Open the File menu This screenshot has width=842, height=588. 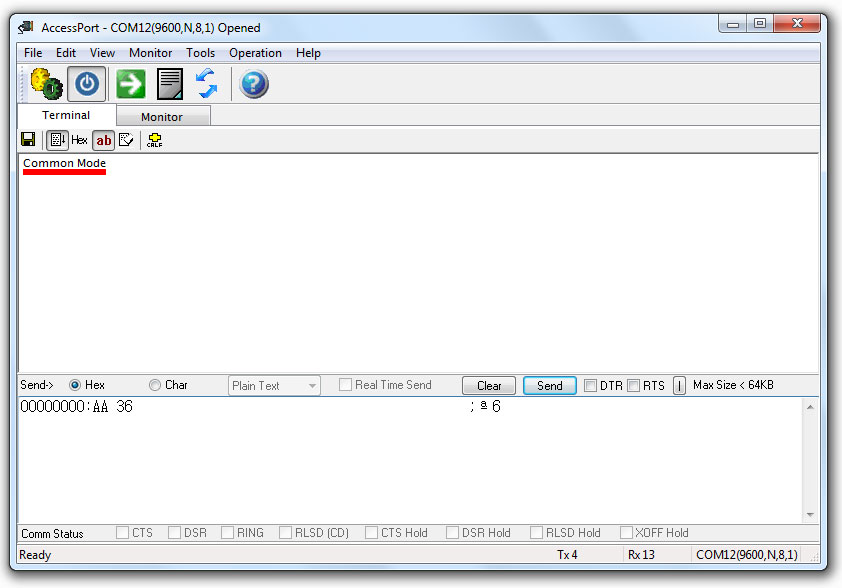[33, 53]
